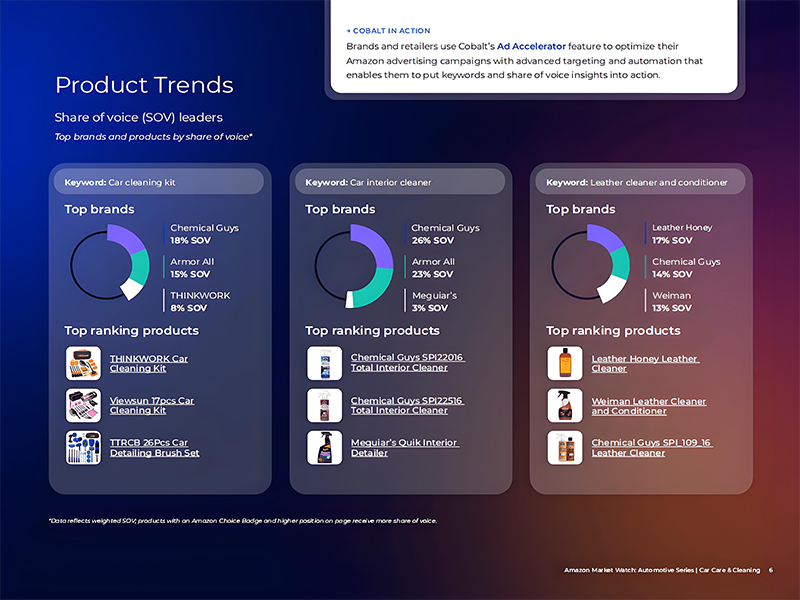Click the weighted SOV footnote text
The image size is (800, 600).
pos(243,521)
